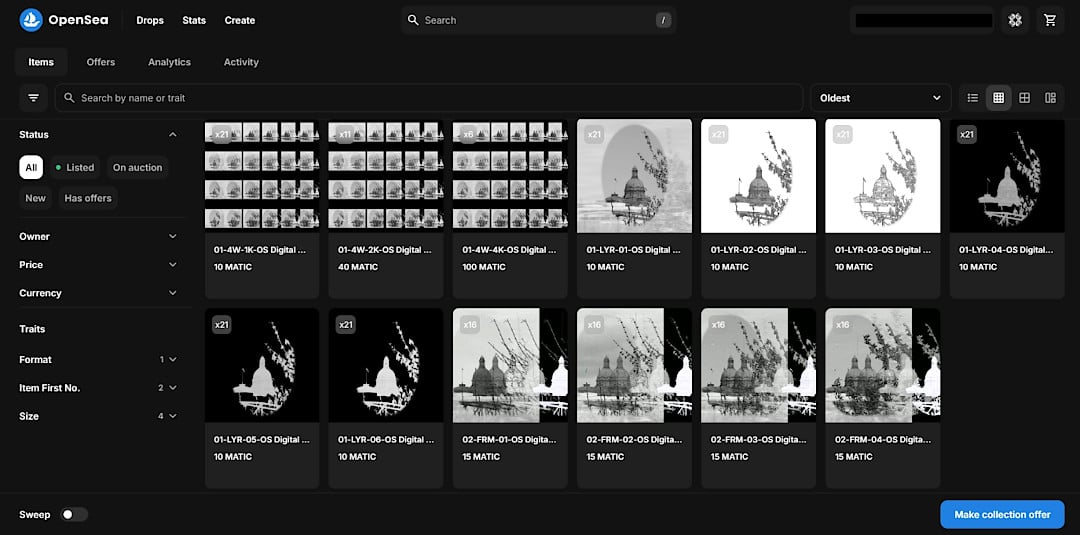Image resolution: width=1080 pixels, height=535 pixels.
Task: Open the Drops menu
Action: point(150,20)
